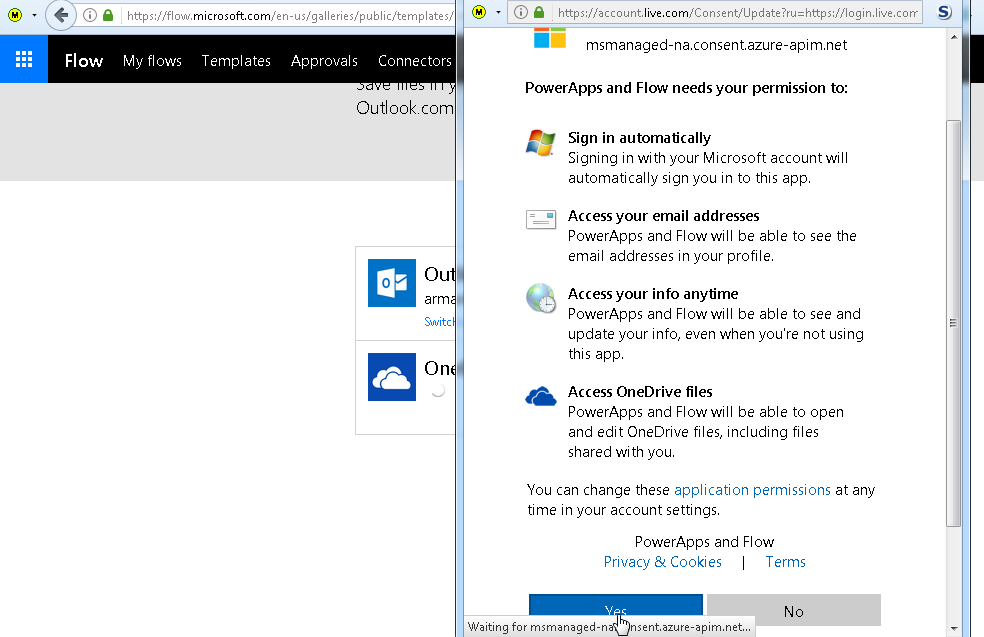Click the OneDrive connector icon

pyautogui.click(x=391, y=377)
